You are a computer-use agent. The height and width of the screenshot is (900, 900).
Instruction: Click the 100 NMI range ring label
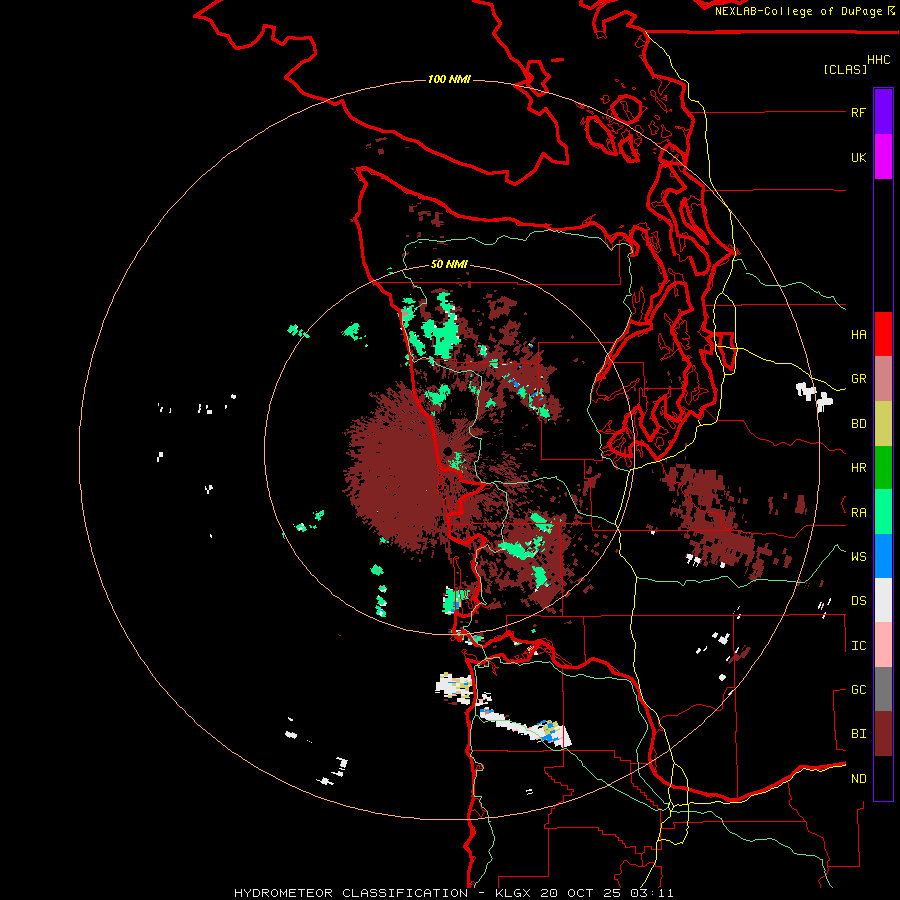449,79
